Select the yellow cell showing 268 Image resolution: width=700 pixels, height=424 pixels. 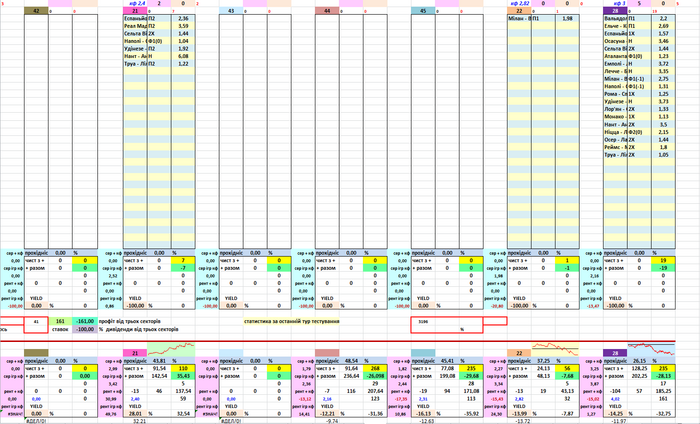pyautogui.click(x=375, y=369)
